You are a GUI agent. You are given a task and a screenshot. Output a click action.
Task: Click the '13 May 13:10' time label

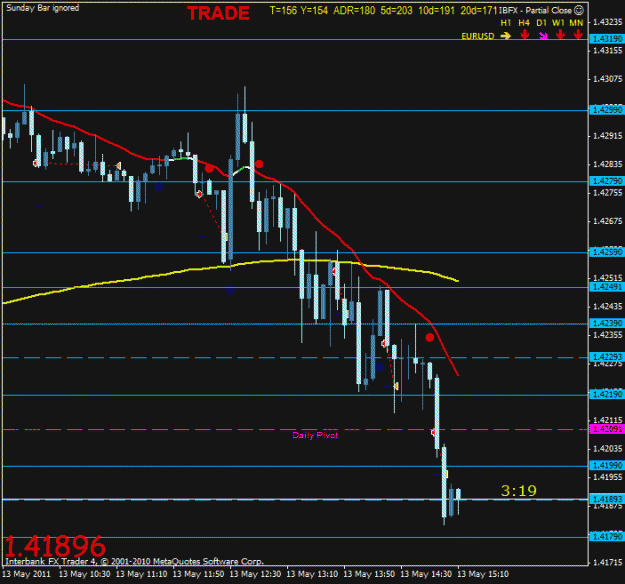click(312, 574)
